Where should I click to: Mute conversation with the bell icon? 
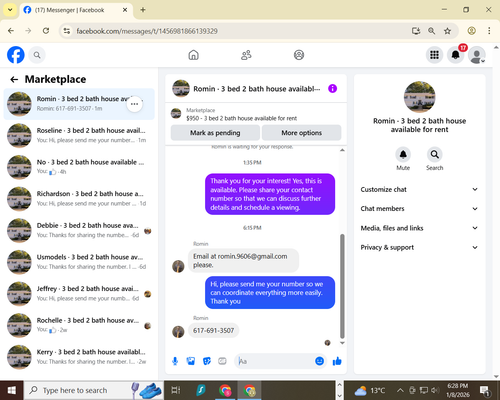click(x=403, y=155)
